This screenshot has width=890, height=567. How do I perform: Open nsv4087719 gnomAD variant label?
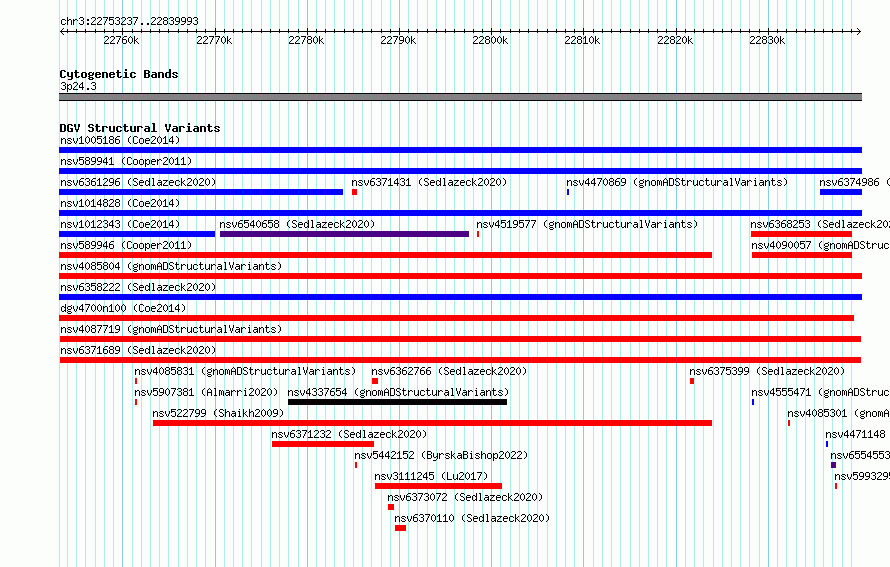[x=171, y=329]
